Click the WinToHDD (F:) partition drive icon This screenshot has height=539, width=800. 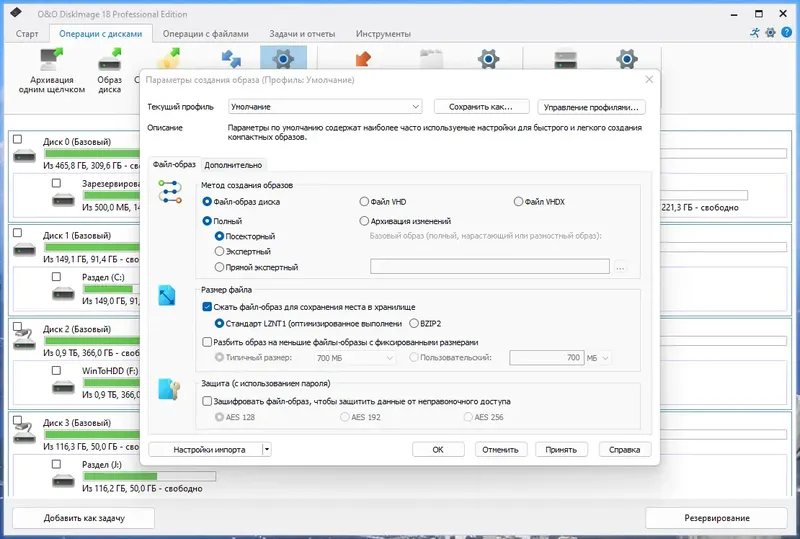pos(63,387)
